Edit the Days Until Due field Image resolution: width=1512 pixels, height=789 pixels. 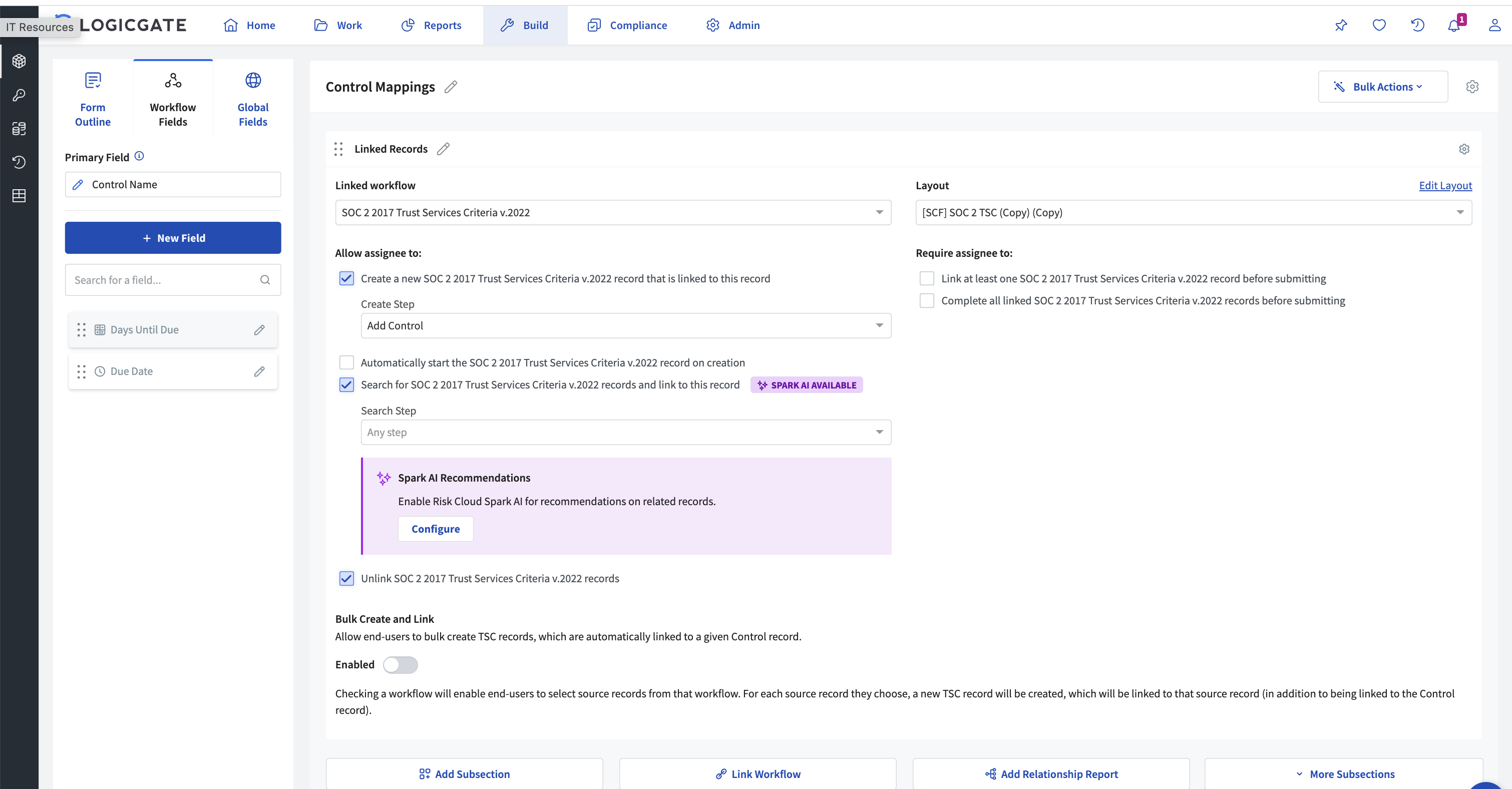coord(259,330)
